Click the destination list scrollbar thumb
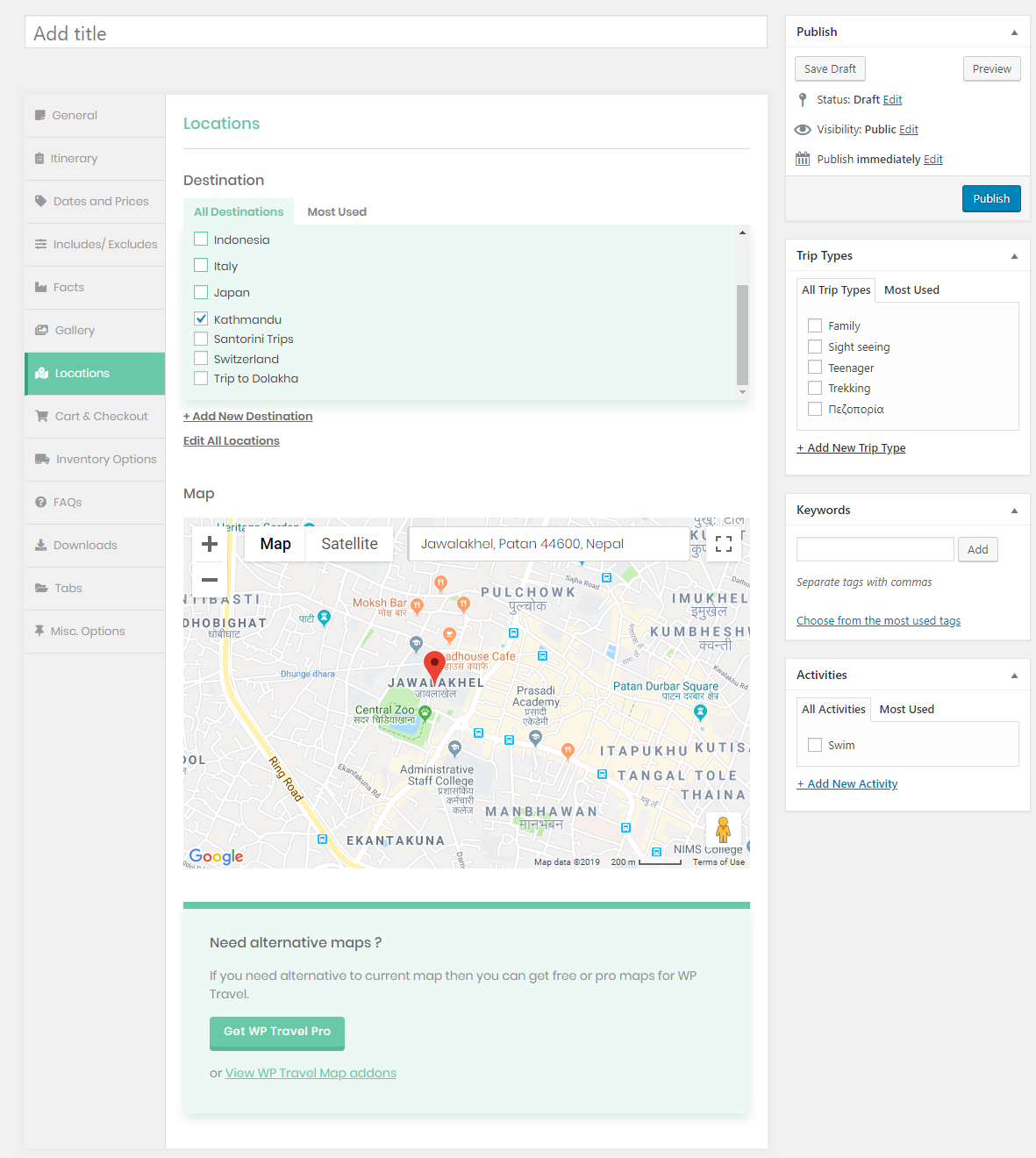 click(742, 333)
